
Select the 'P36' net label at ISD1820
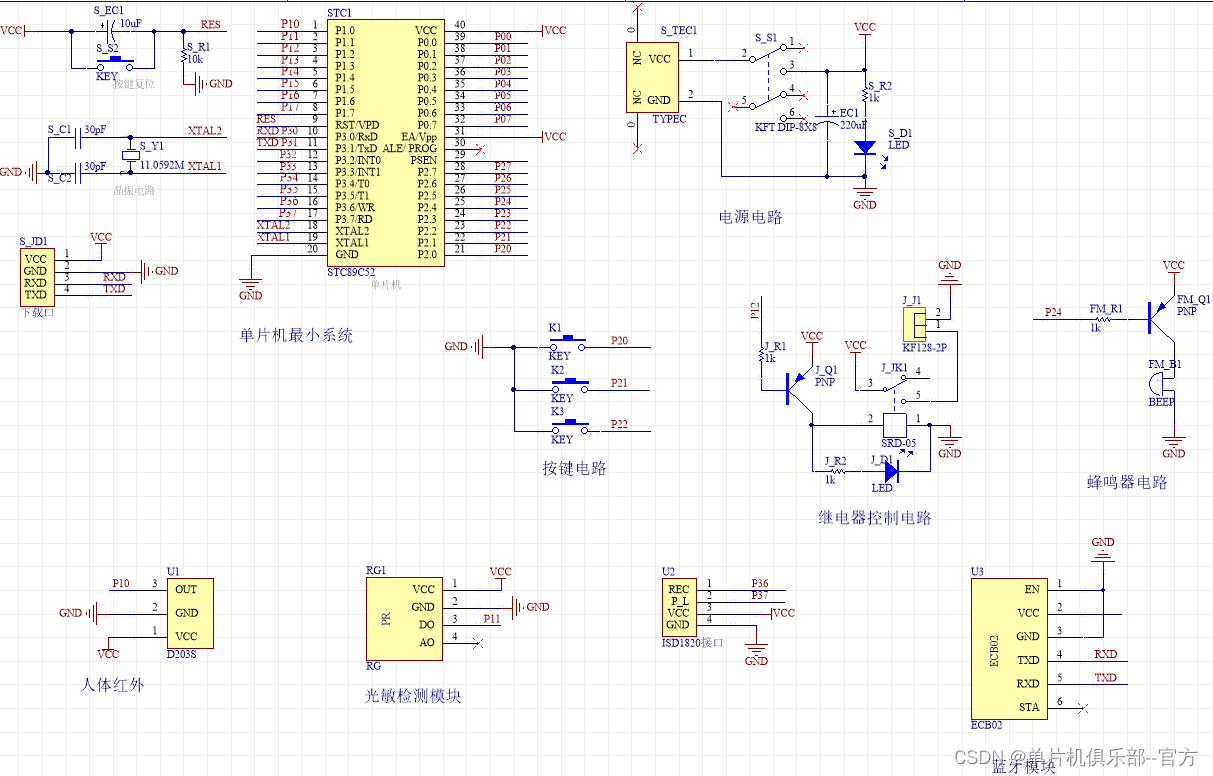[760, 583]
